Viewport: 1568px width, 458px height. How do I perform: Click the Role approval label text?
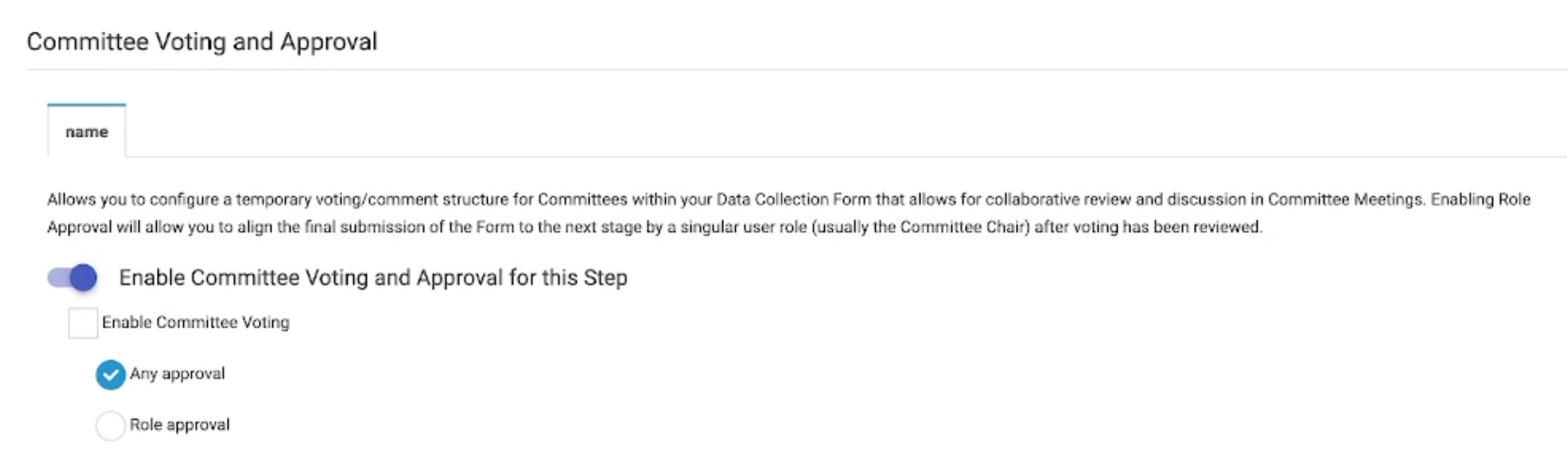coord(180,425)
